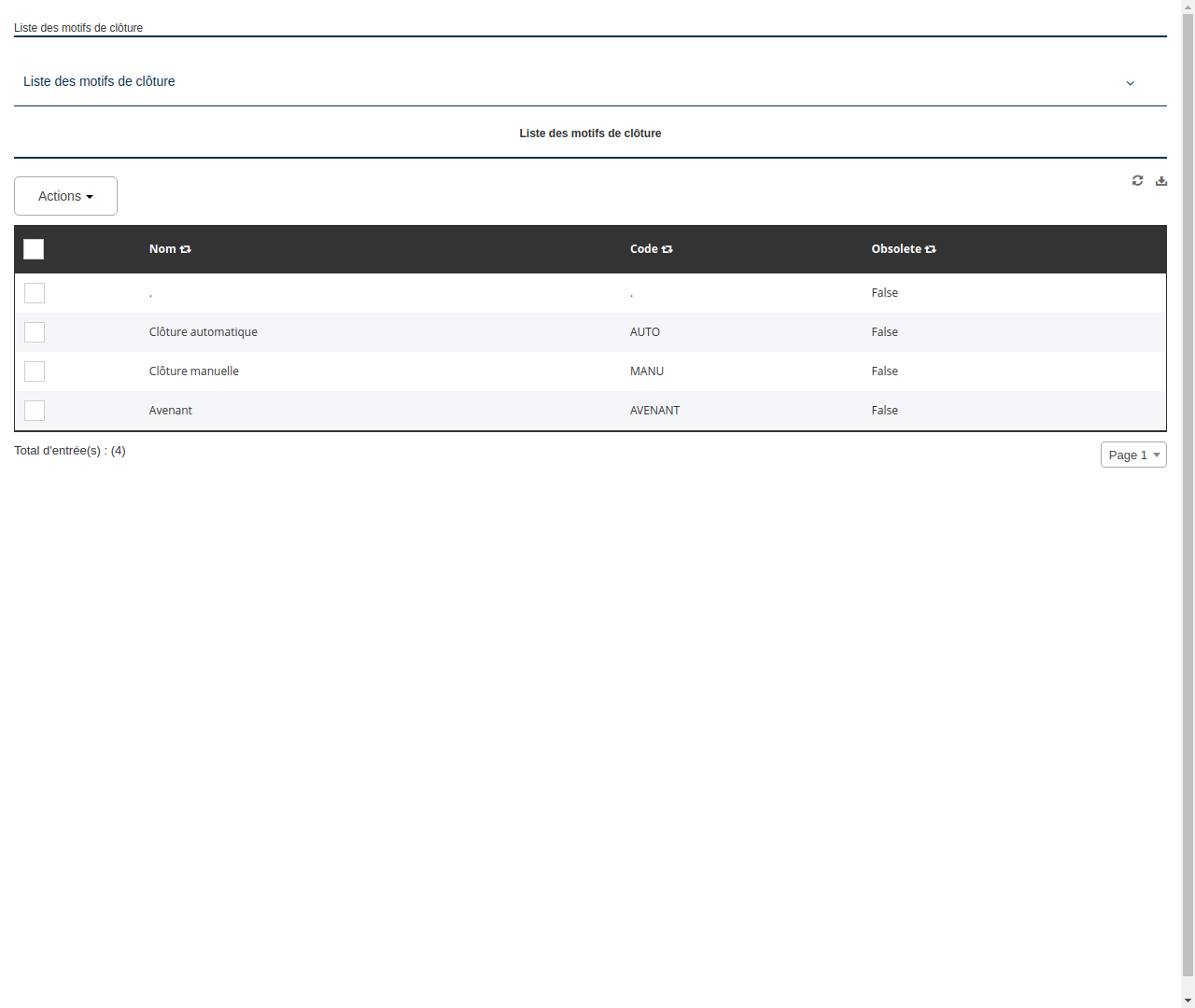Check the select-all checkbox in the header
The width and height of the screenshot is (1195, 1008).
pyautogui.click(x=34, y=249)
